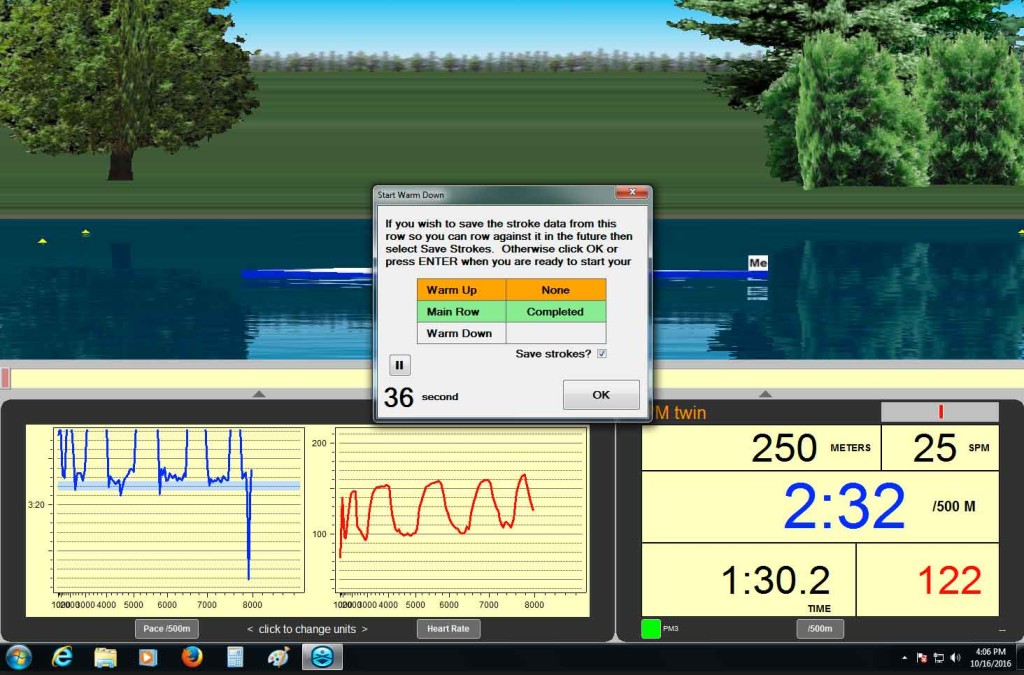Click the Pace /500m units button
The width and height of the screenshot is (1024, 675).
point(166,629)
